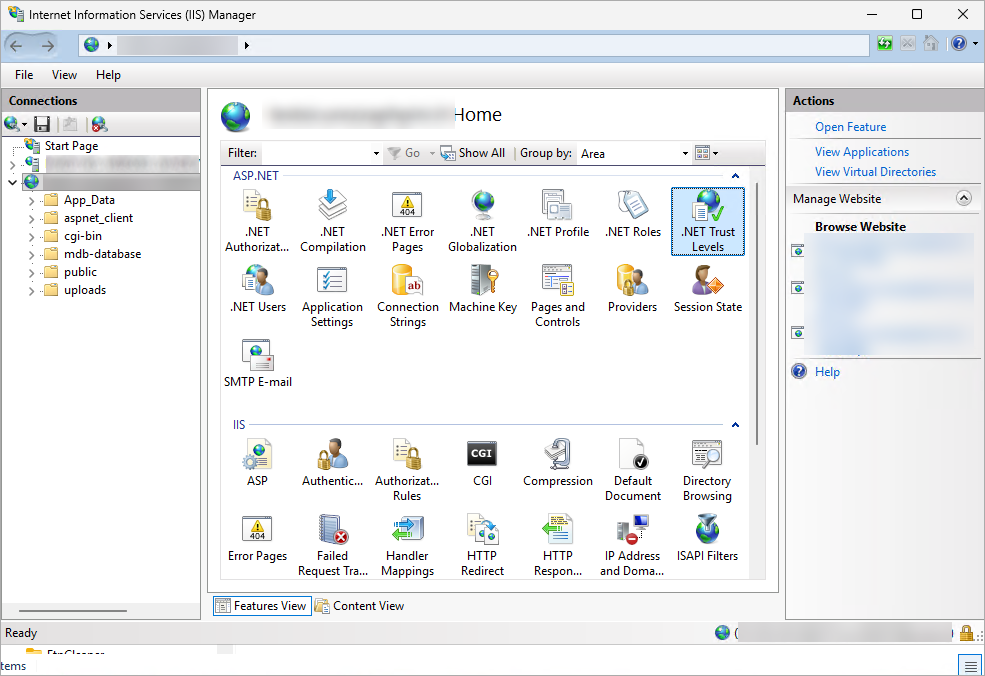Click the Open Feature action link

[x=851, y=127]
